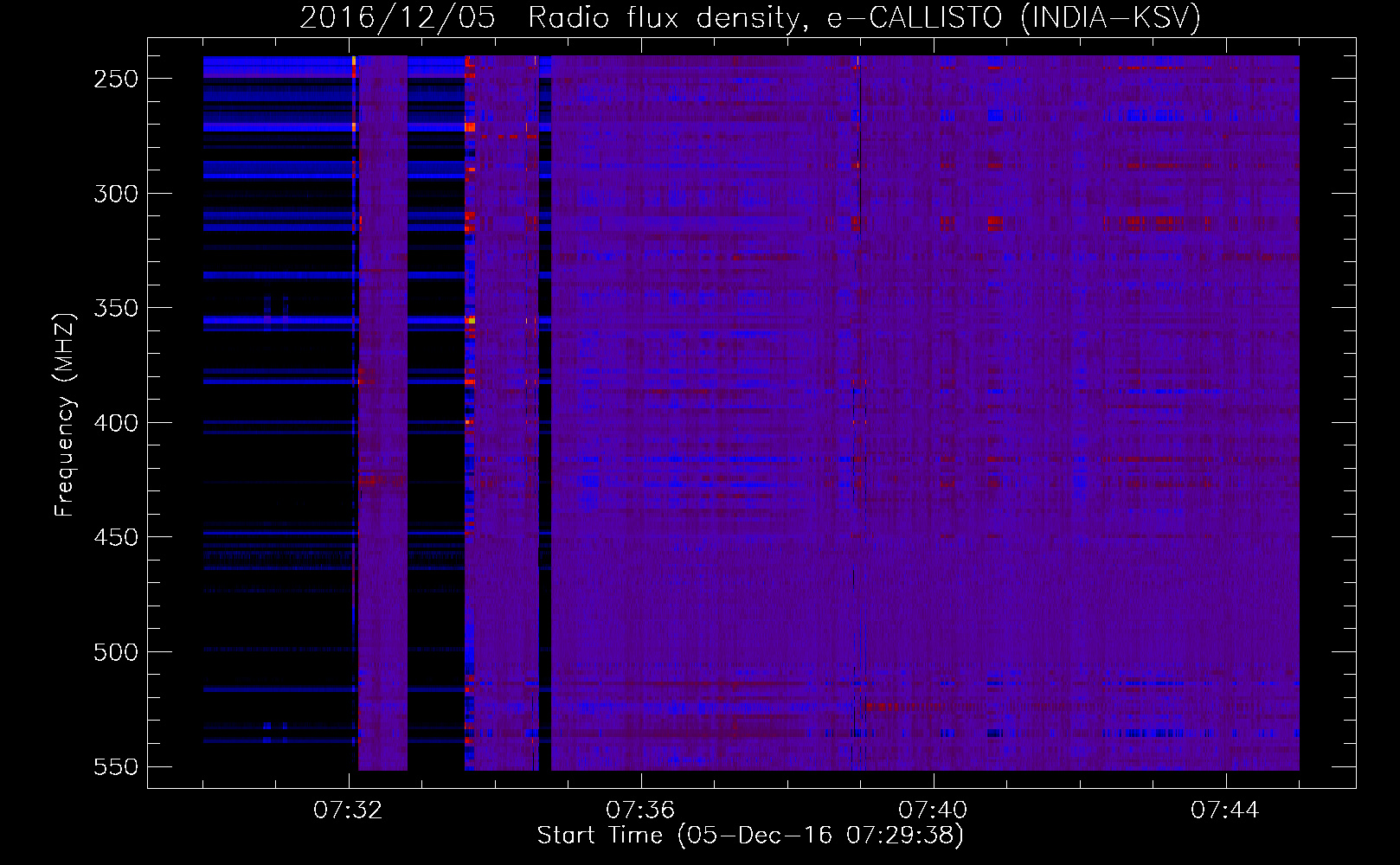The height and width of the screenshot is (865, 1400).
Task: Click the '07:36' time tick label
Action: pyautogui.click(x=640, y=810)
